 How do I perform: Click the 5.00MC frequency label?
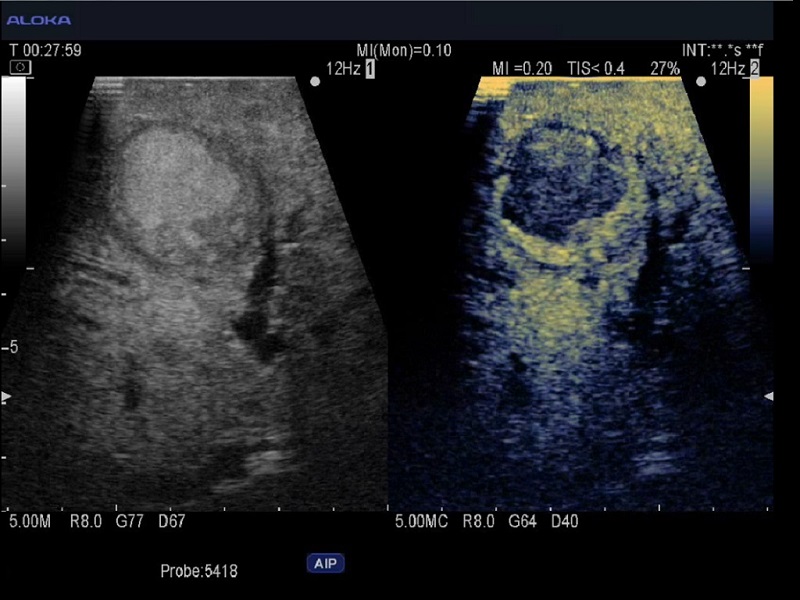[x=422, y=521]
